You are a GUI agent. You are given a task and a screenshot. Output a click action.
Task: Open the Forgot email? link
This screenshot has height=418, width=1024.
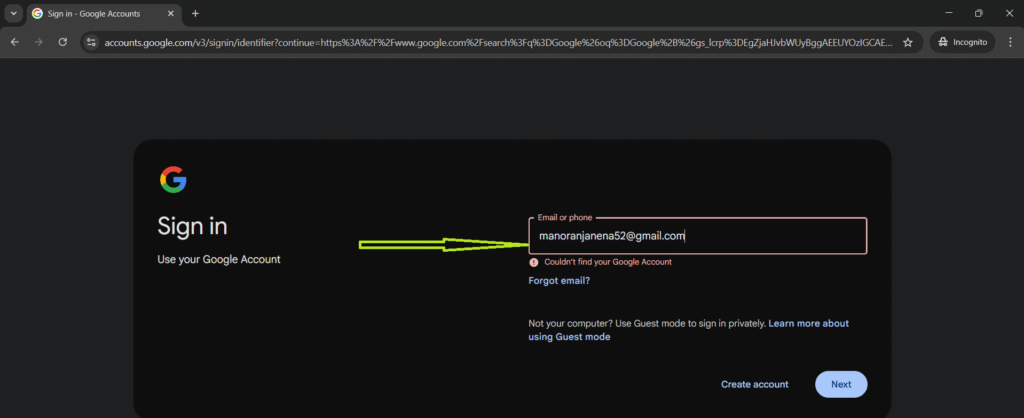(559, 281)
